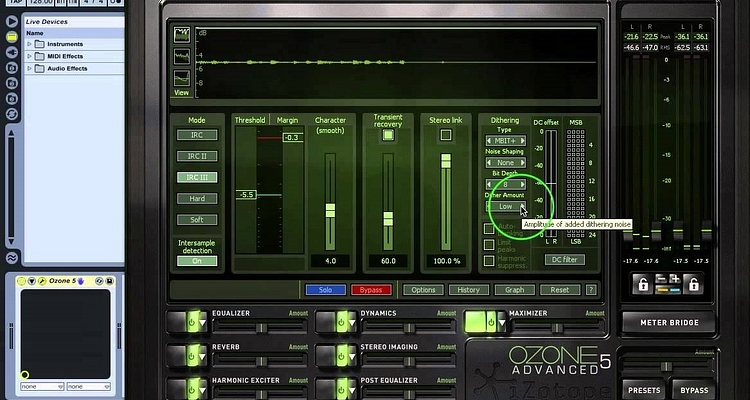Select the top gain reduction trace view icon

[182, 34]
